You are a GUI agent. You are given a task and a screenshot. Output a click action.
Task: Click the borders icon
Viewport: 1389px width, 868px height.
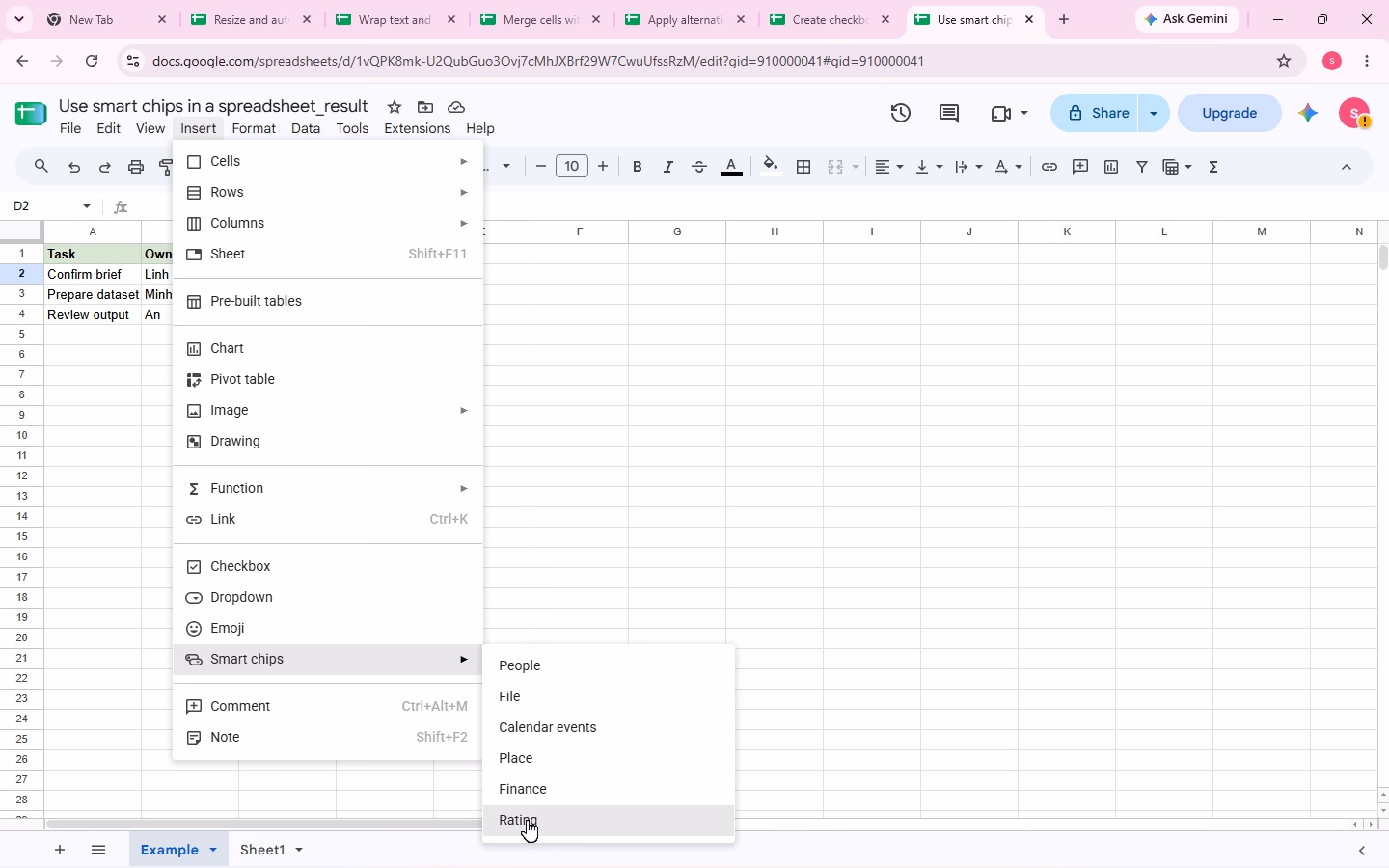point(803,167)
